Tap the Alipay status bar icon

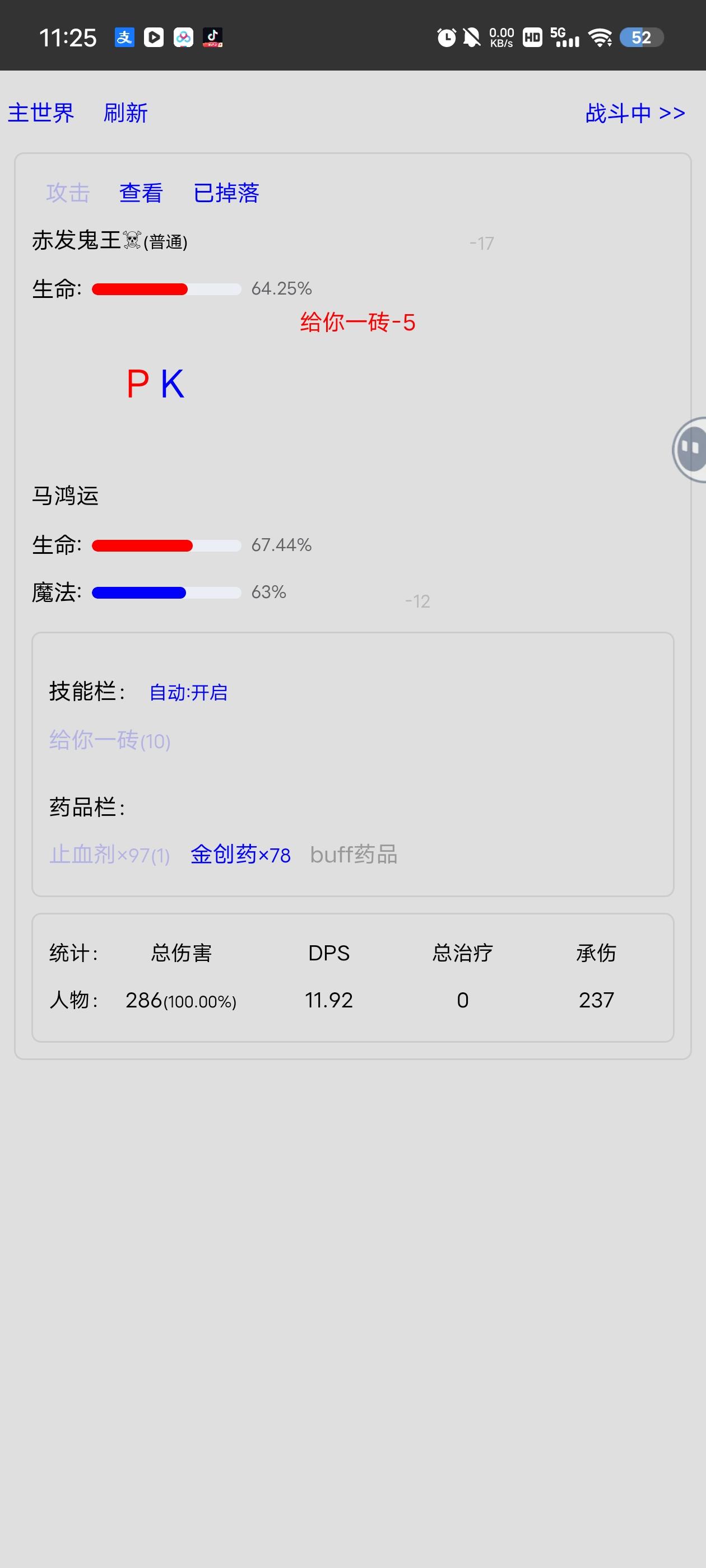tap(124, 38)
